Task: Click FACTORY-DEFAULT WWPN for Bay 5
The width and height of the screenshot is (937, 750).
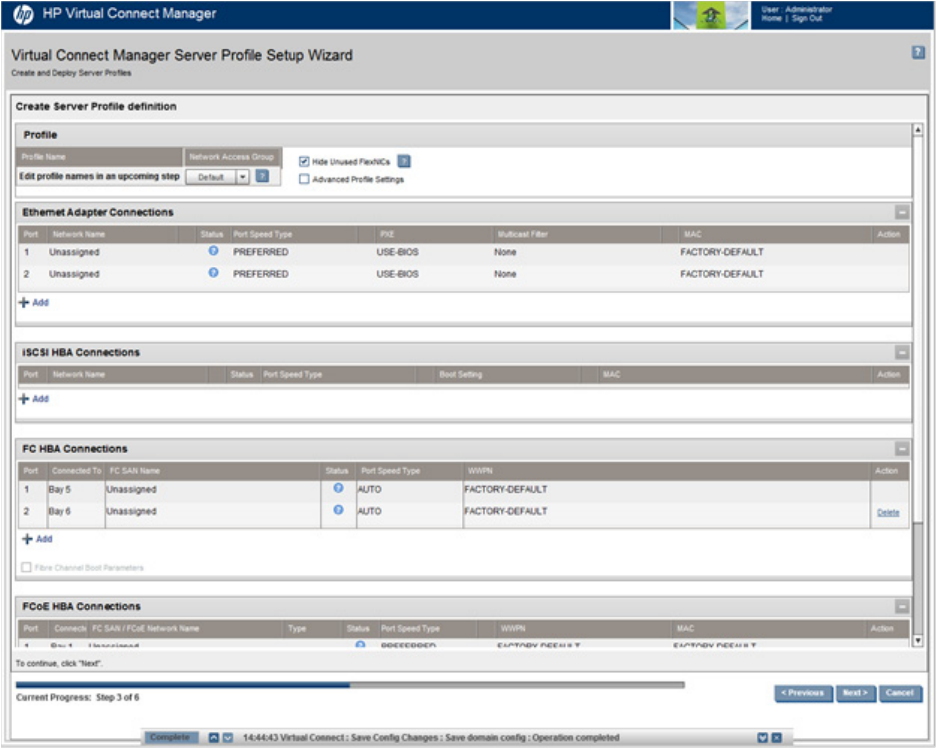Action: point(506,489)
